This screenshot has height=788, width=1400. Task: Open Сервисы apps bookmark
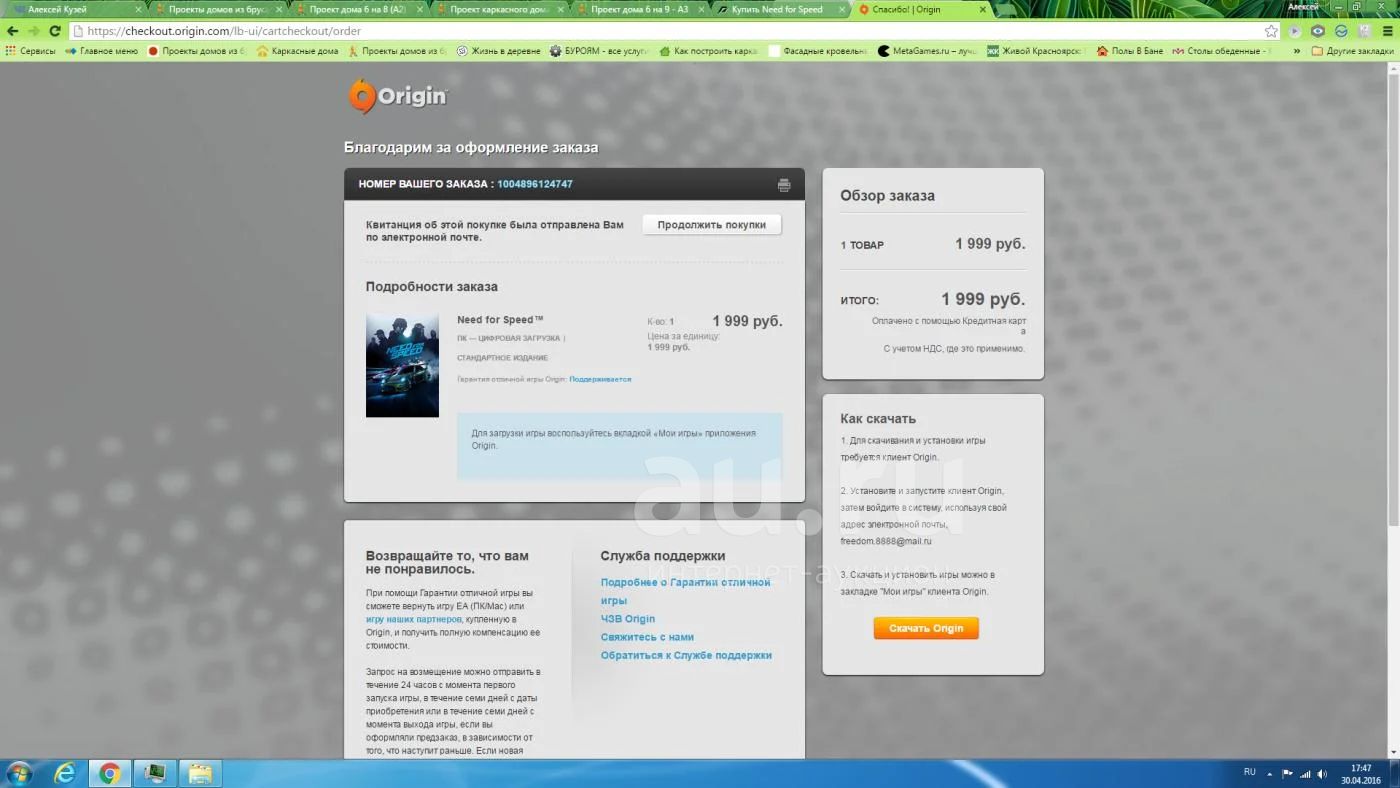coord(31,51)
